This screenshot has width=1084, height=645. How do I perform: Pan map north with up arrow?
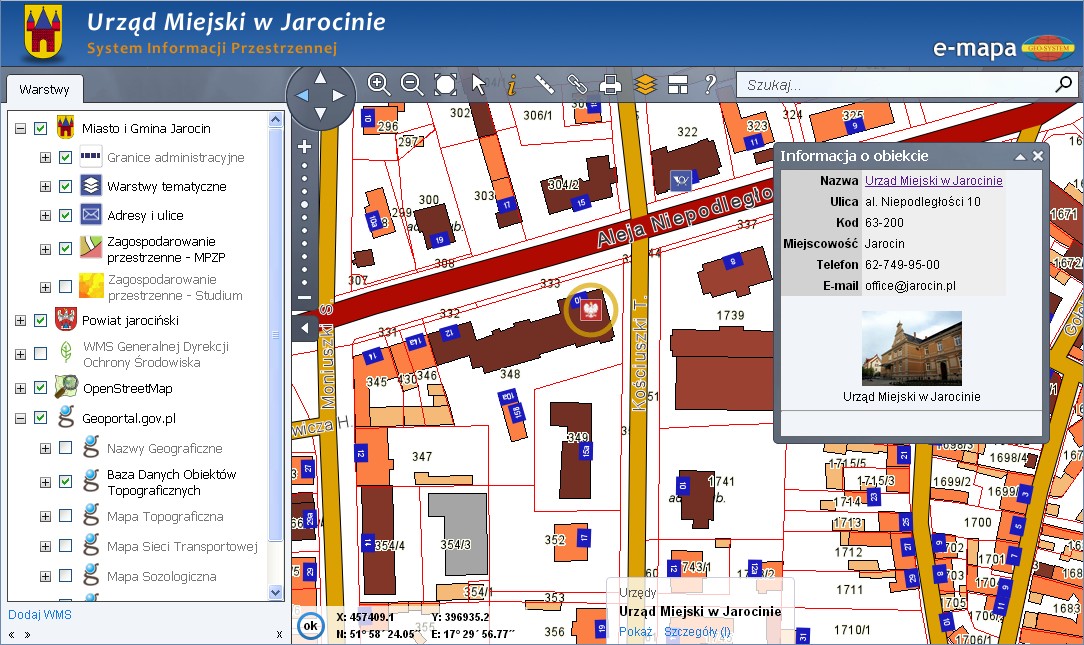(x=320, y=77)
